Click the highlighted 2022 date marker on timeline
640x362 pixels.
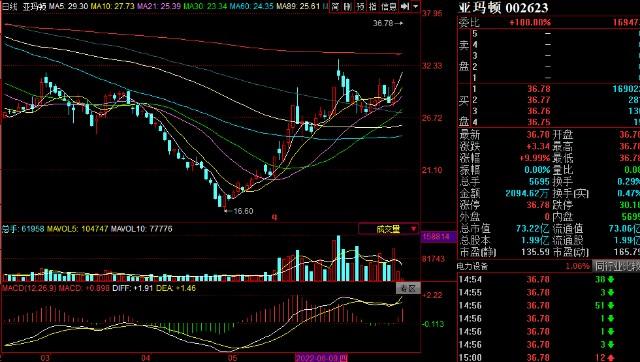click(x=322, y=358)
